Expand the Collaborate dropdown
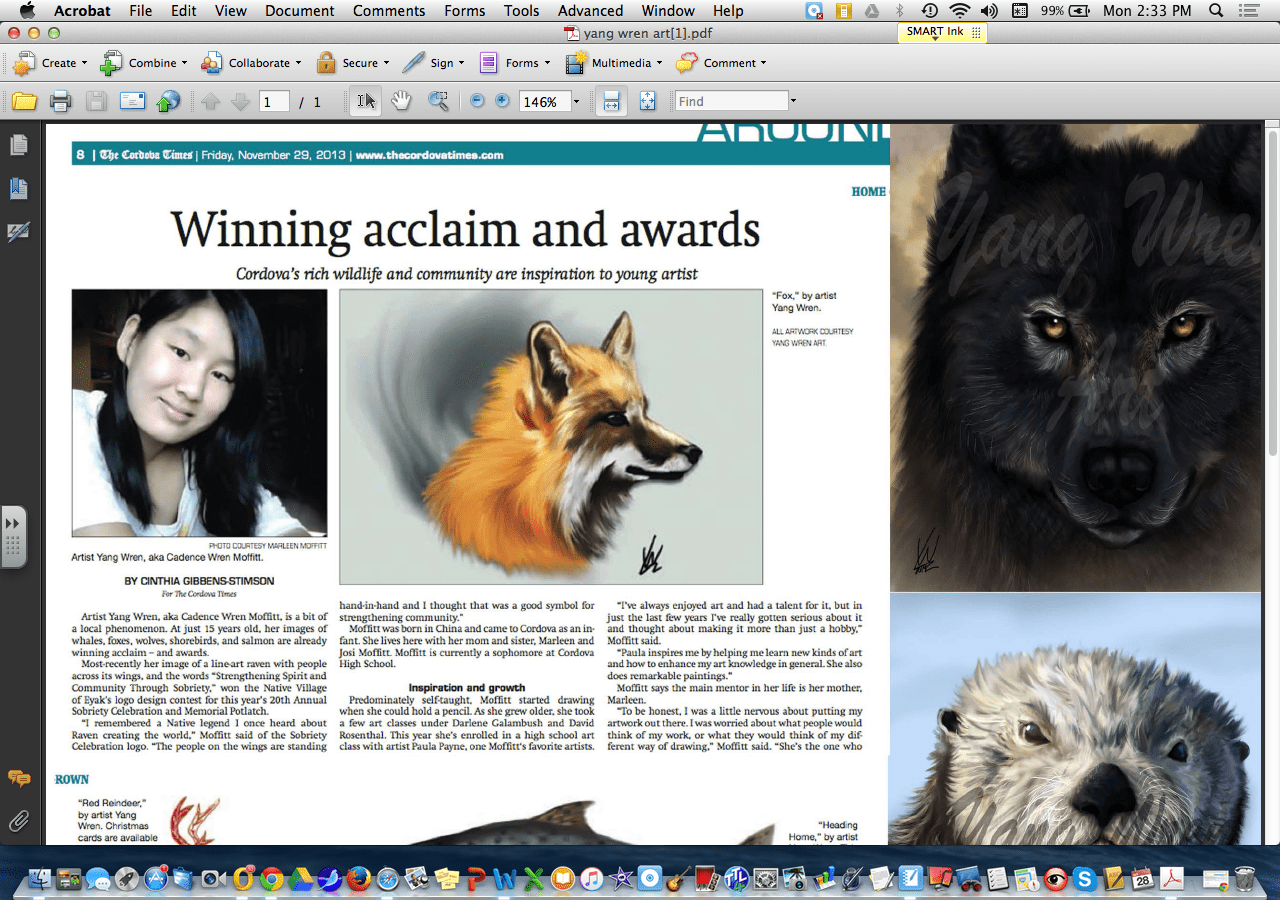The image size is (1280, 900). click(251, 63)
